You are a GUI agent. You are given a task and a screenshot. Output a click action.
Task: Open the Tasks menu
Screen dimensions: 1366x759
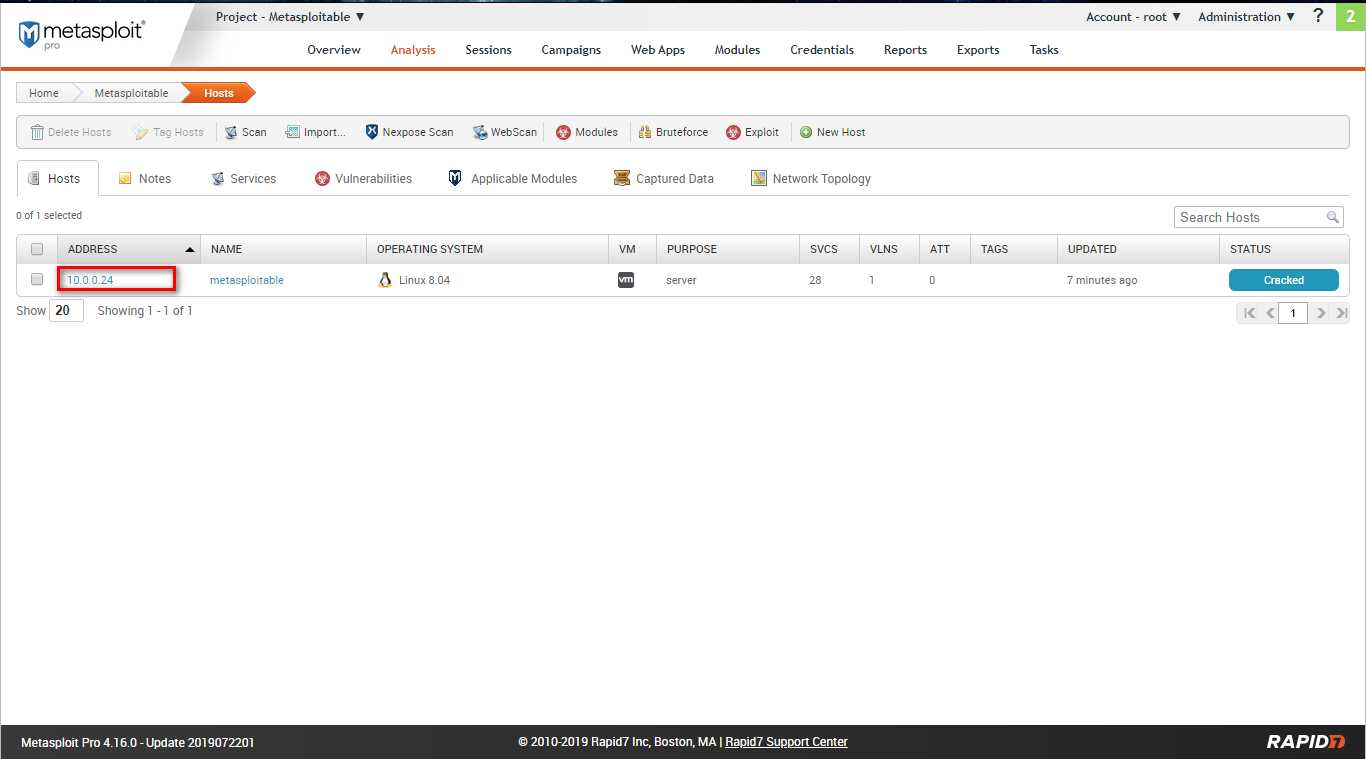pyautogui.click(x=1044, y=50)
